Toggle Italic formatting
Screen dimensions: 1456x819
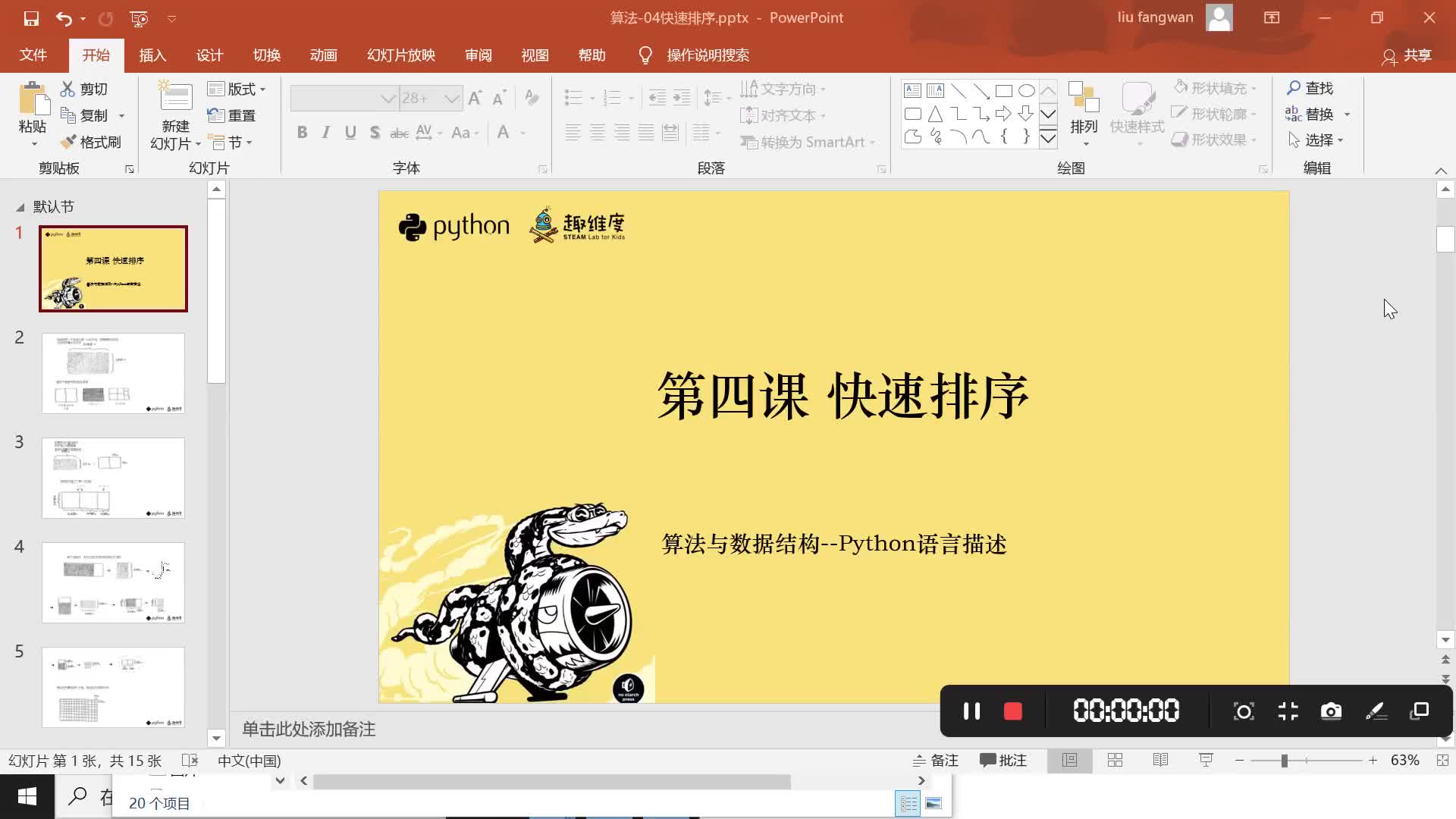point(326,133)
